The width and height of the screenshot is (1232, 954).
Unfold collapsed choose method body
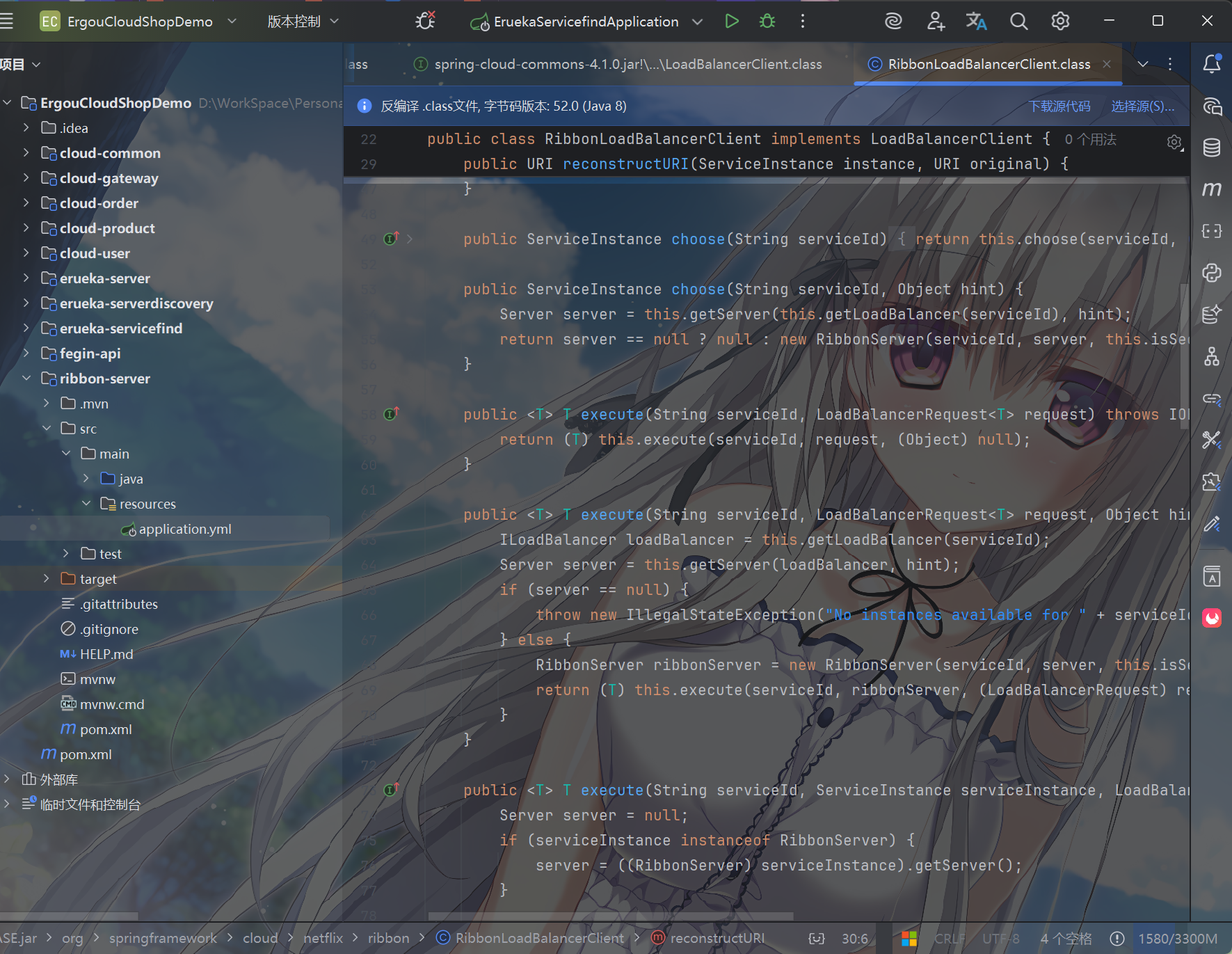coord(409,239)
